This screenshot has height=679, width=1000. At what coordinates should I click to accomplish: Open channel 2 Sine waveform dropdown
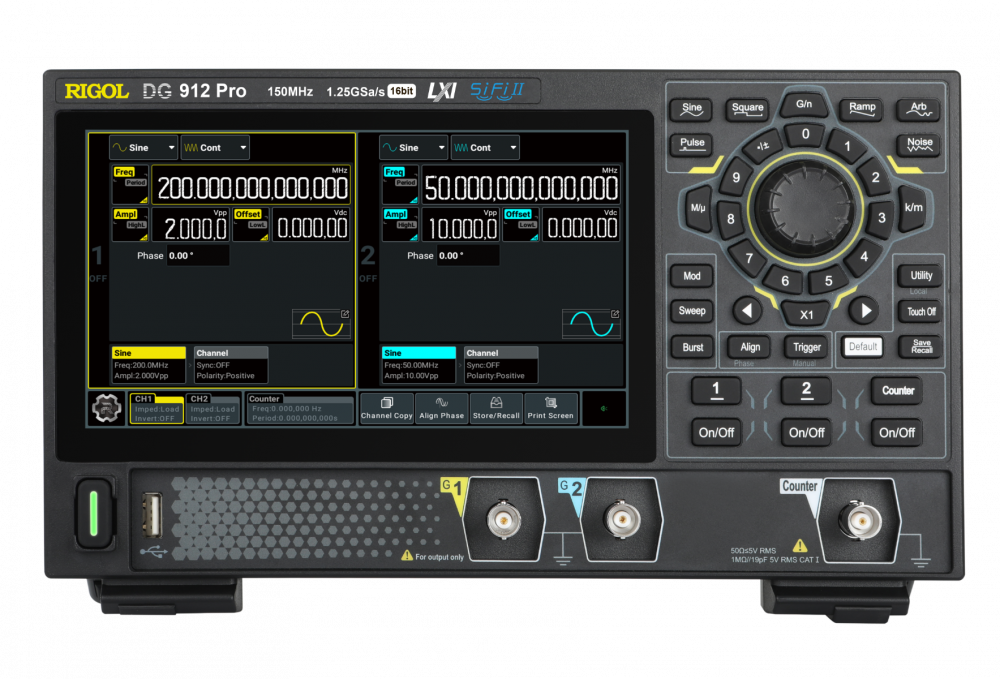(x=413, y=147)
